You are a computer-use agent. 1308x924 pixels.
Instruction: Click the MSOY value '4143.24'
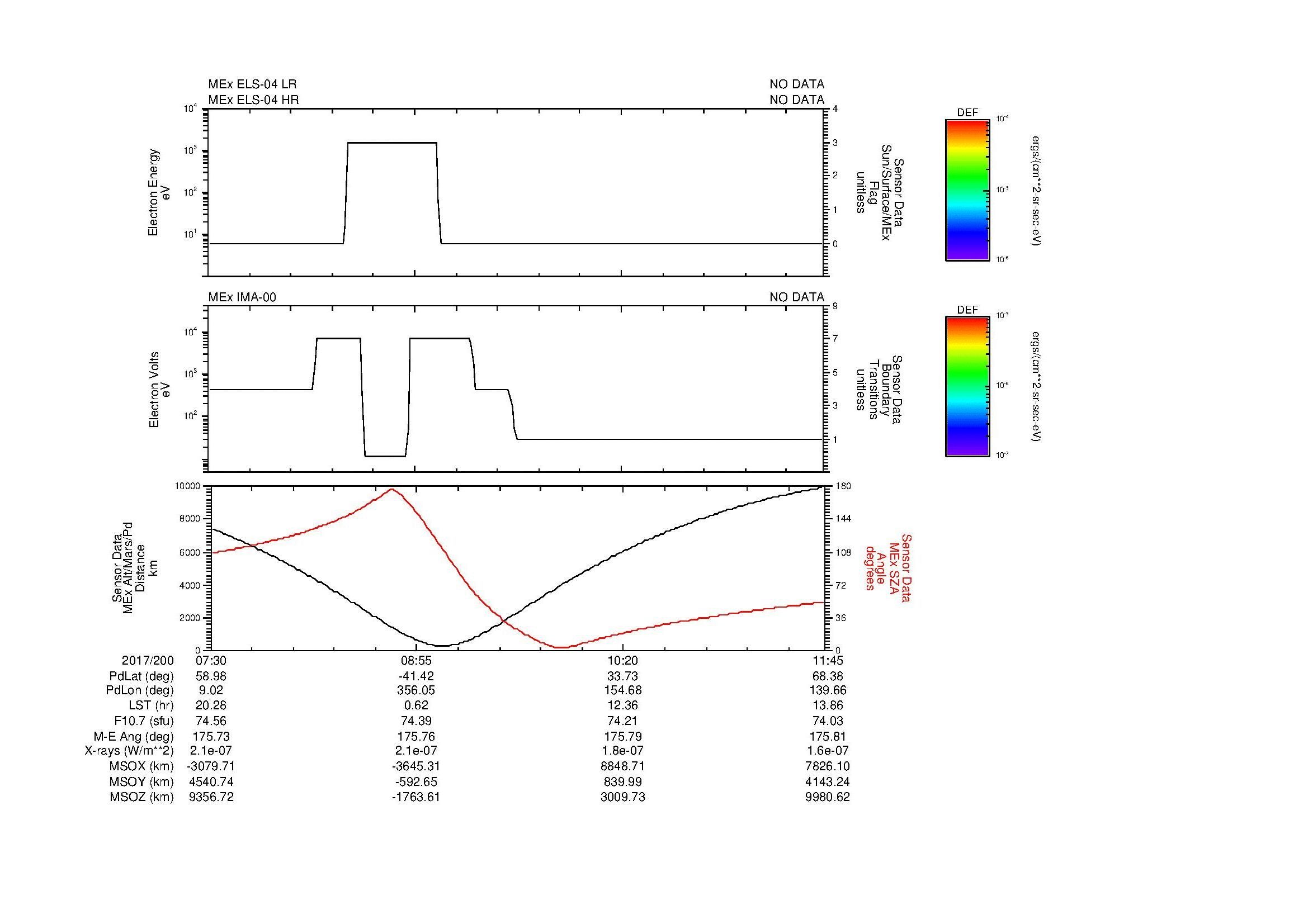point(828,781)
